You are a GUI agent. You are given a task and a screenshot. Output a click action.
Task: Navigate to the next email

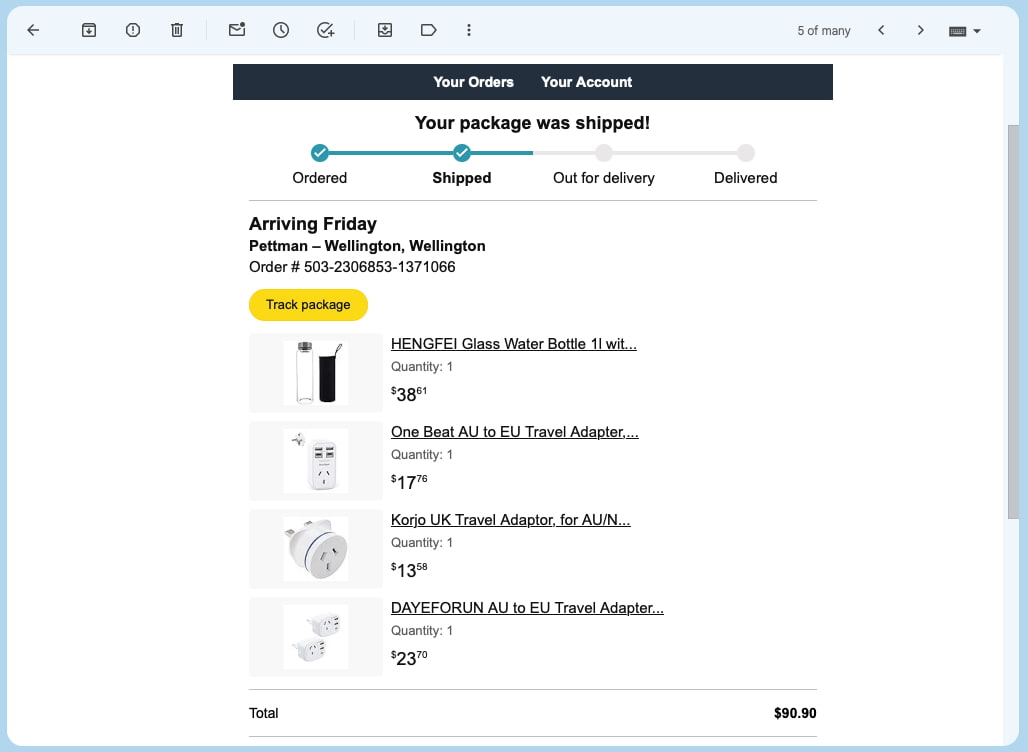[920, 30]
